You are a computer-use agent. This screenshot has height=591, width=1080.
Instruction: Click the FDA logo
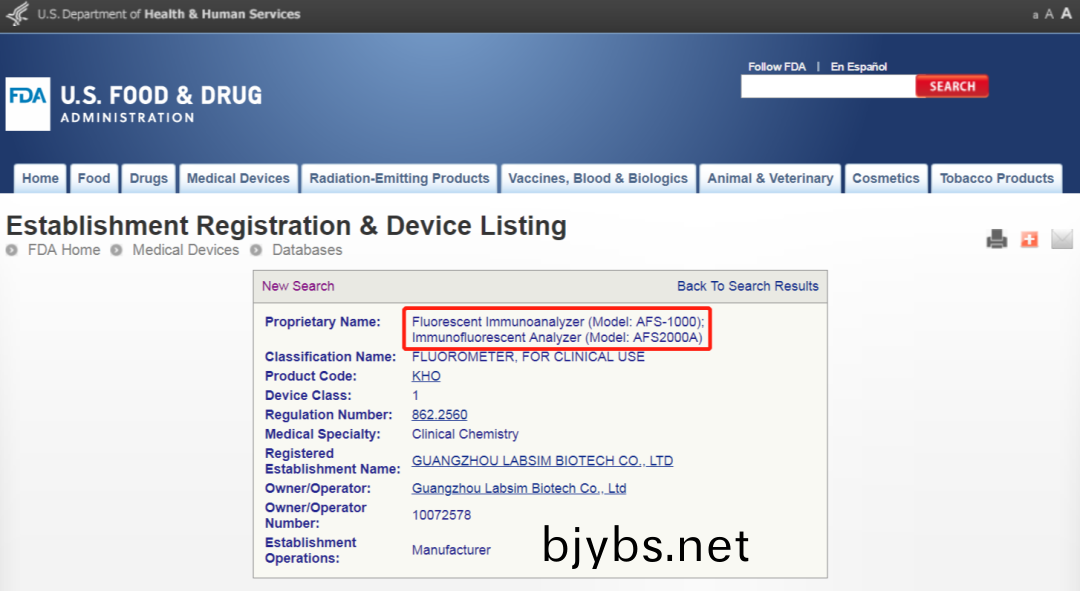click(28, 104)
